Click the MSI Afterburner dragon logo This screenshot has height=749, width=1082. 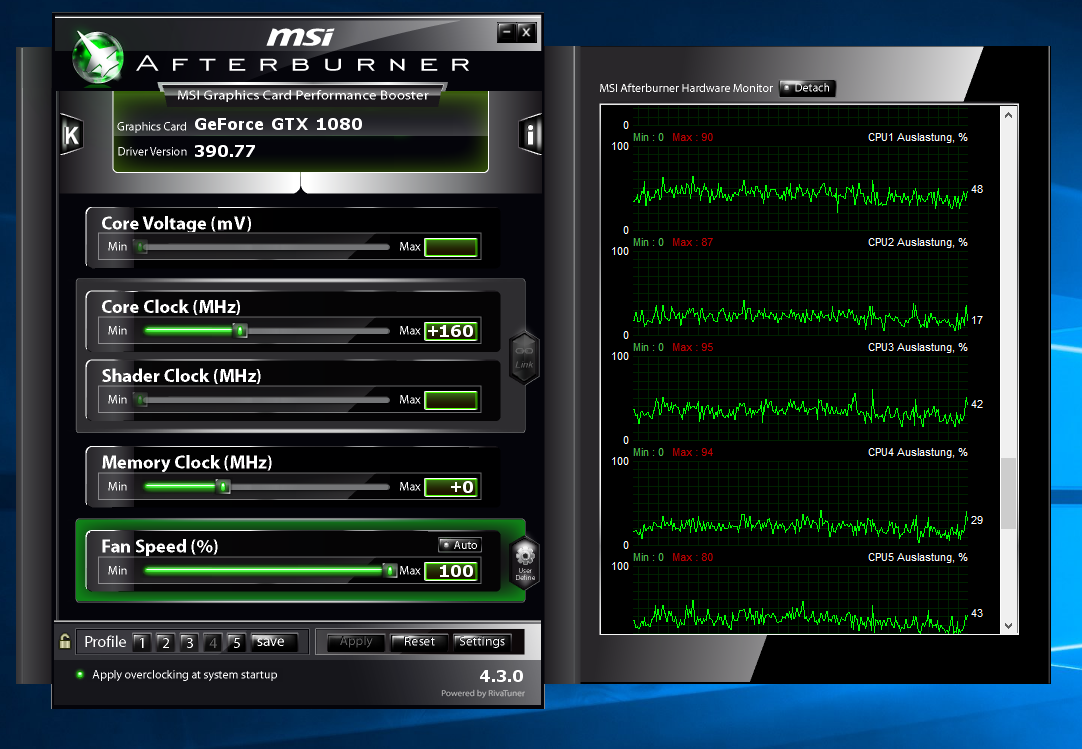click(99, 59)
